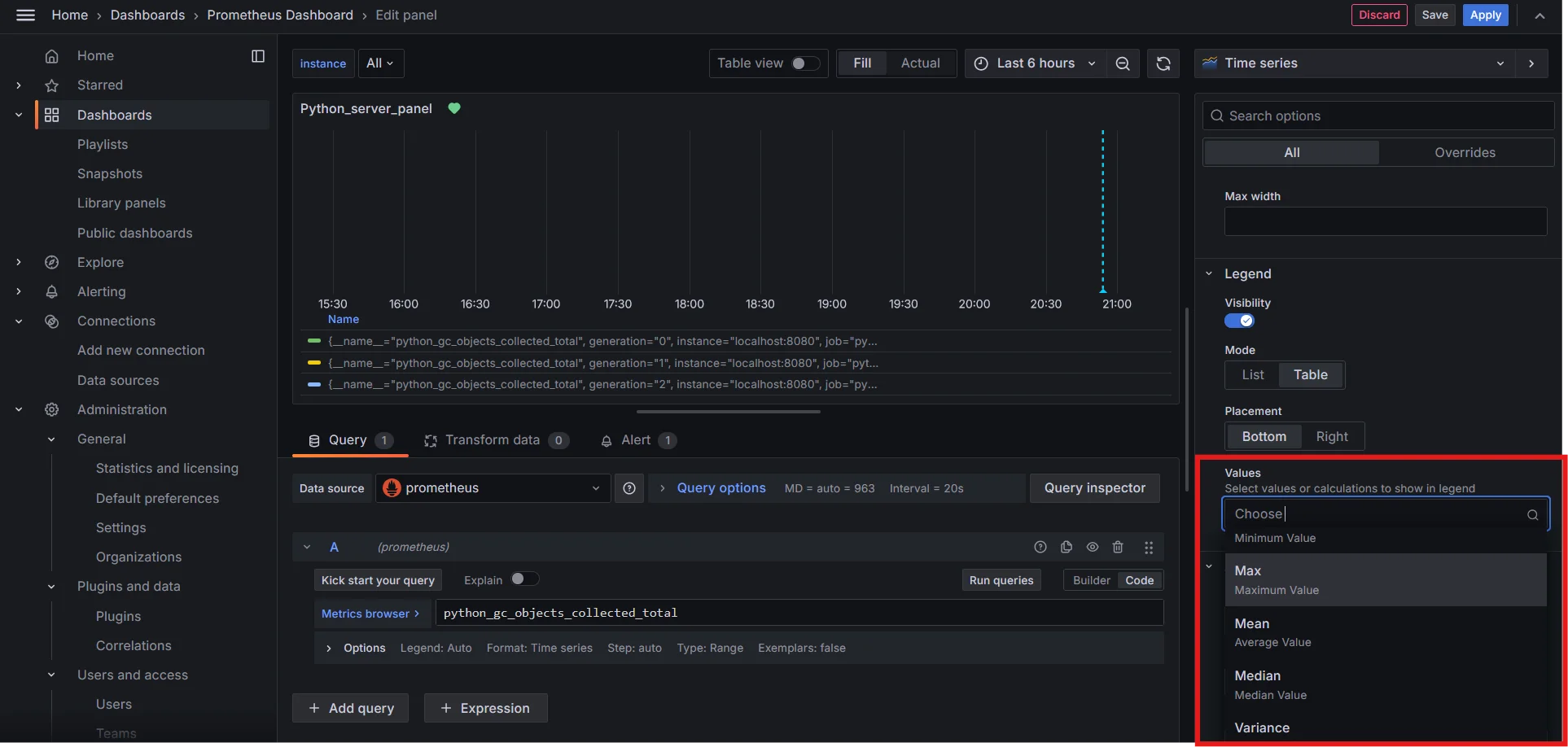This screenshot has width=1568, height=747.
Task: Click the Dashboards grid icon
Action: tap(51, 115)
